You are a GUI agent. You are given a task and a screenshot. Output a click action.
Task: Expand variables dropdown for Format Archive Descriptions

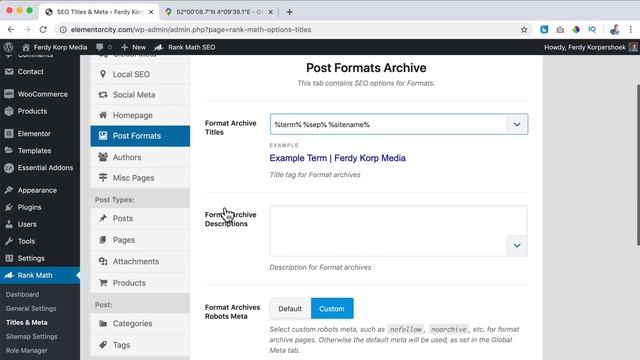coord(517,245)
